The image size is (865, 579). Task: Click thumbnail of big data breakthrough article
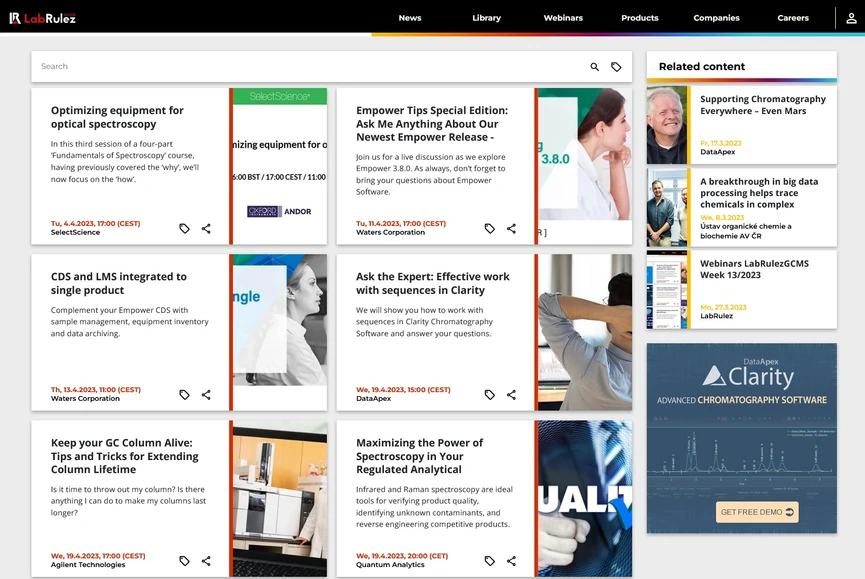coord(667,207)
